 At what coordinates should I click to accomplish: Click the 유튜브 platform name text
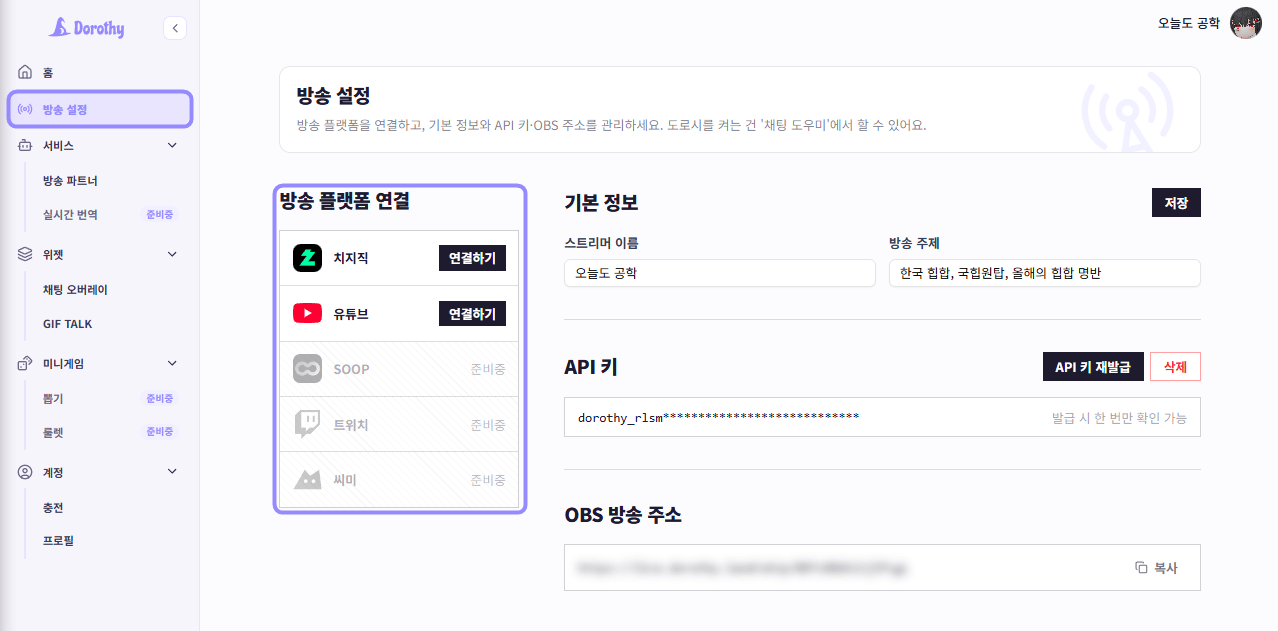(x=351, y=314)
